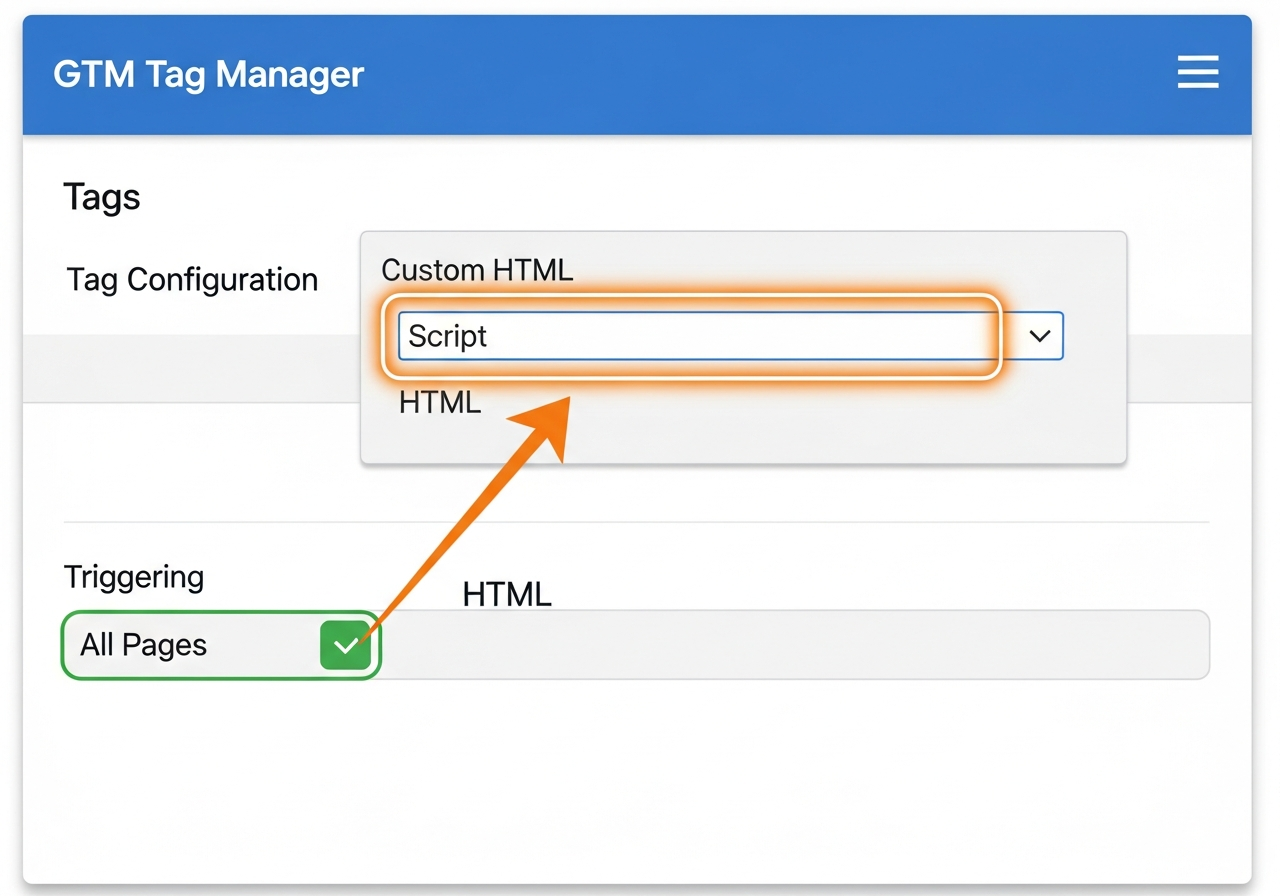Open the Tag Configuration section
Screen dimensions: 1280x896
tap(193, 280)
